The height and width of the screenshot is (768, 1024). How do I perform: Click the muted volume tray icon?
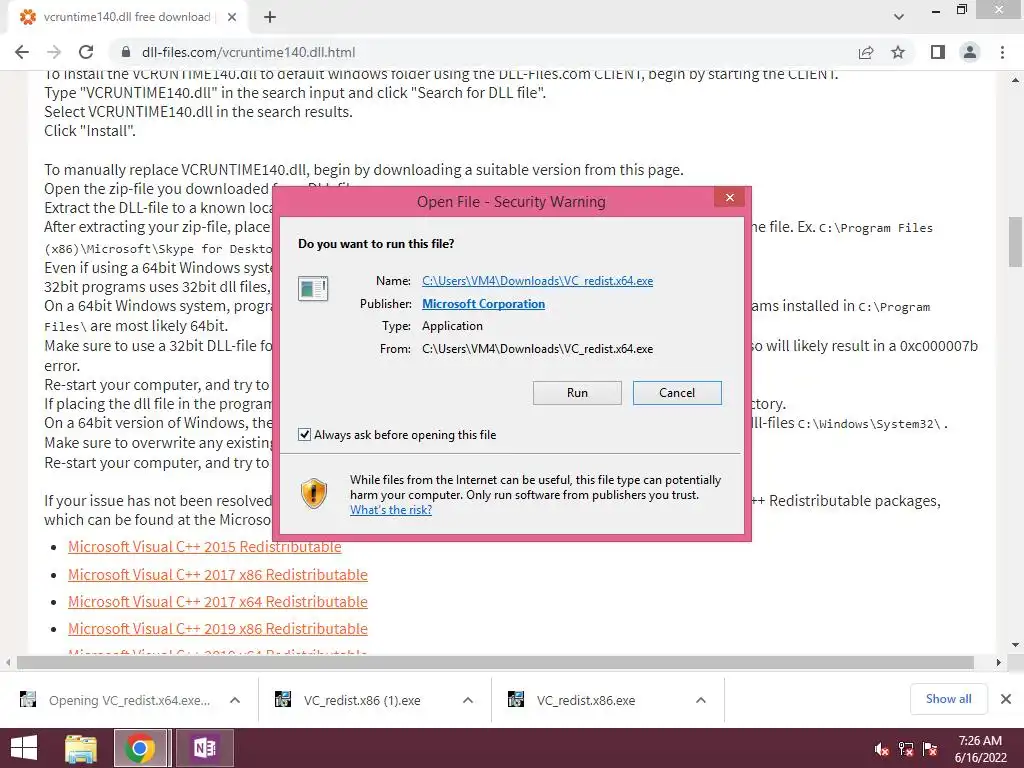(881, 749)
